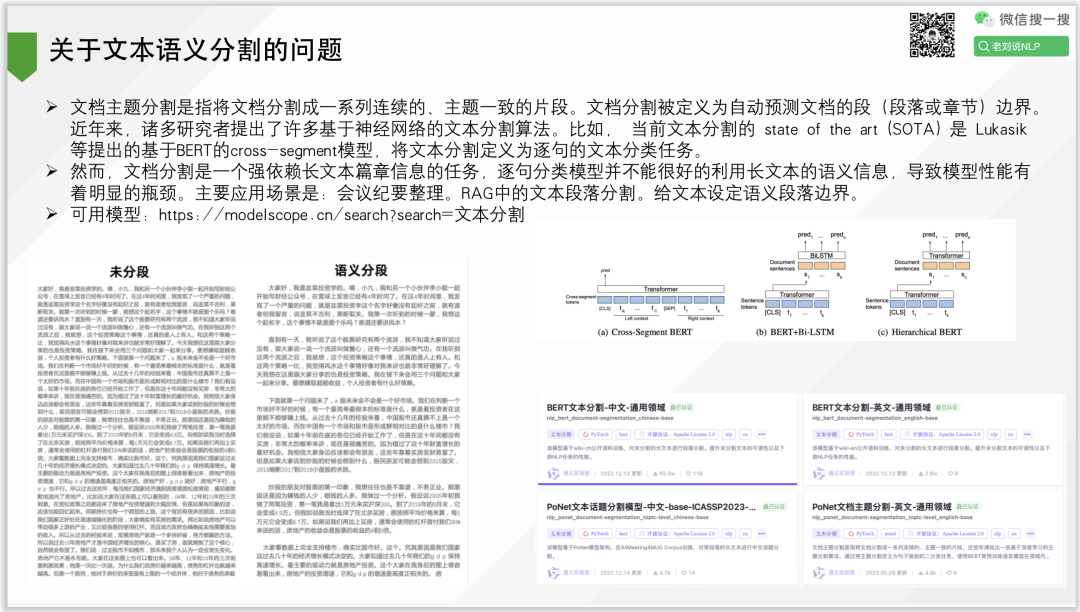
Task: Click the green 老刘说NLP search field
Action: point(1021,46)
